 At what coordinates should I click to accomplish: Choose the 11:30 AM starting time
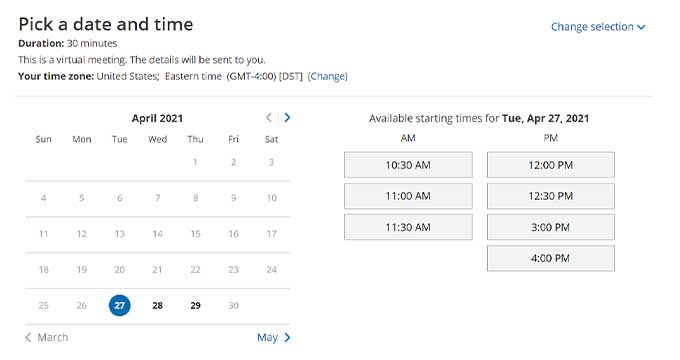coord(408,227)
